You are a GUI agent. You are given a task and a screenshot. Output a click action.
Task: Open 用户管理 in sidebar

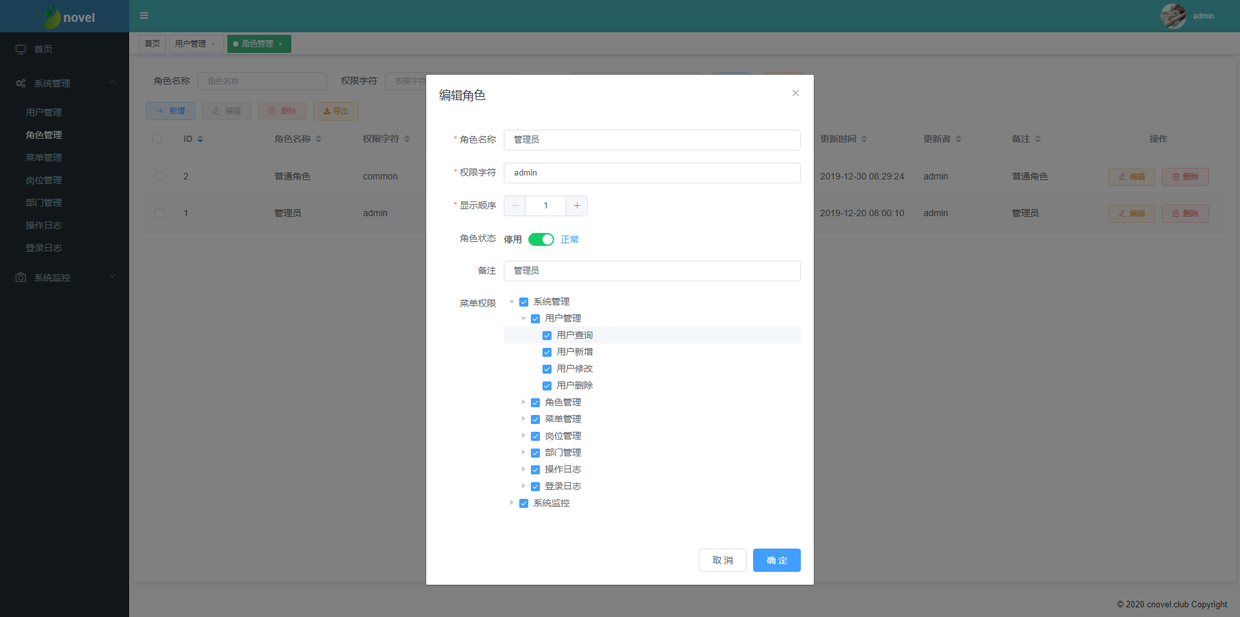click(x=44, y=112)
